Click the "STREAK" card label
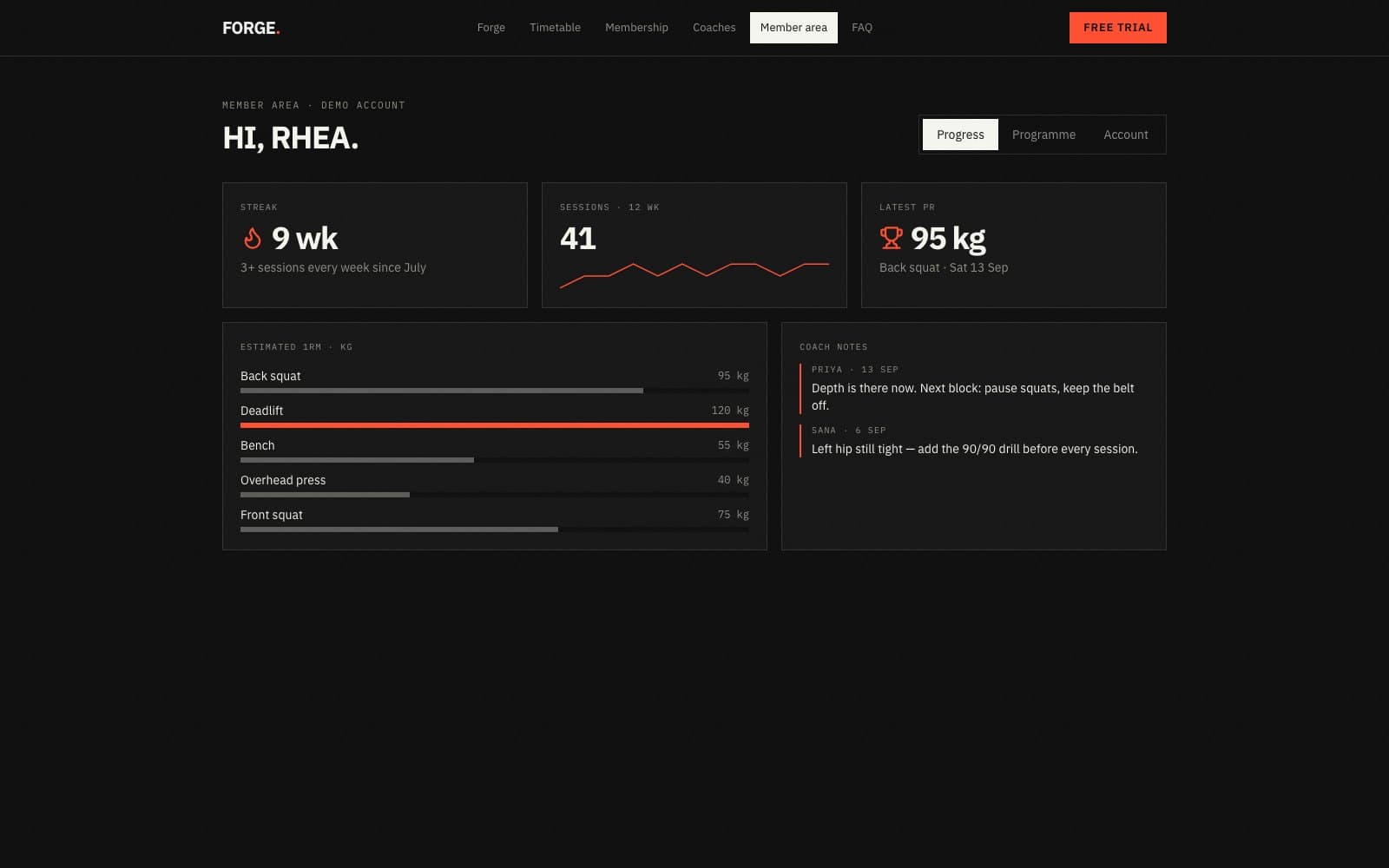The image size is (1389, 868). 259,207
